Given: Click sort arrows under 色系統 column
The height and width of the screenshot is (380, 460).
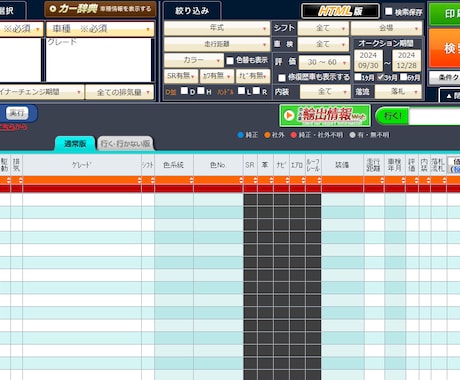Looking at the screenshot, I should click(x=191, y=180).
